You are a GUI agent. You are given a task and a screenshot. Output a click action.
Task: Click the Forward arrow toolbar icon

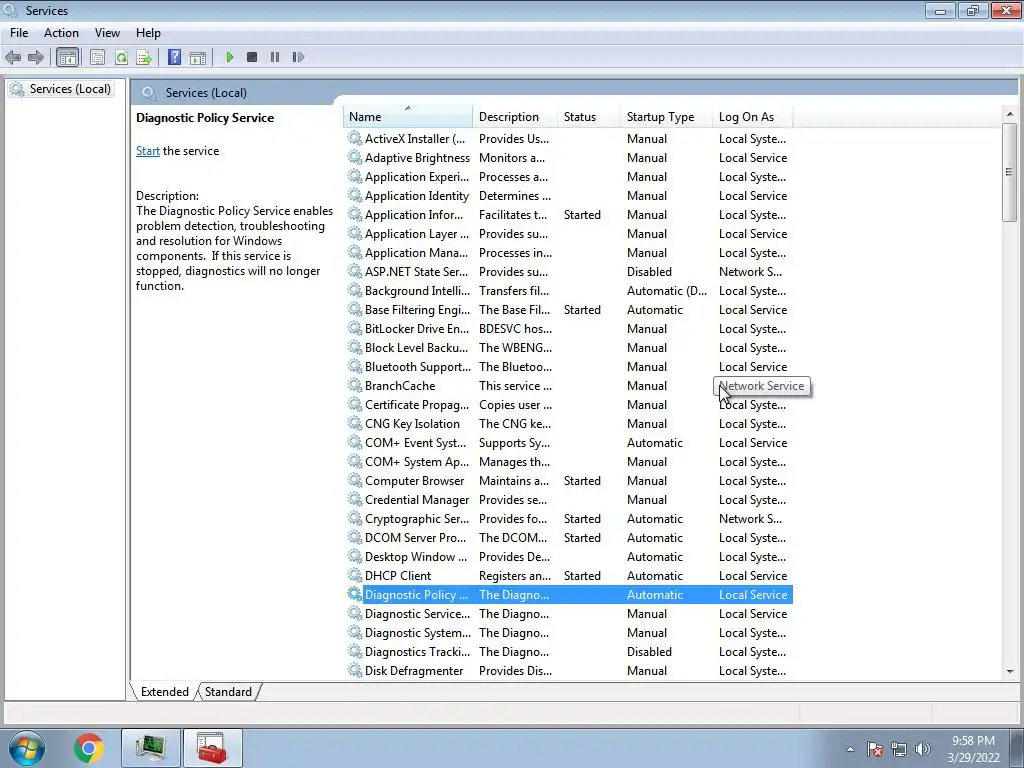coord(36,57)
